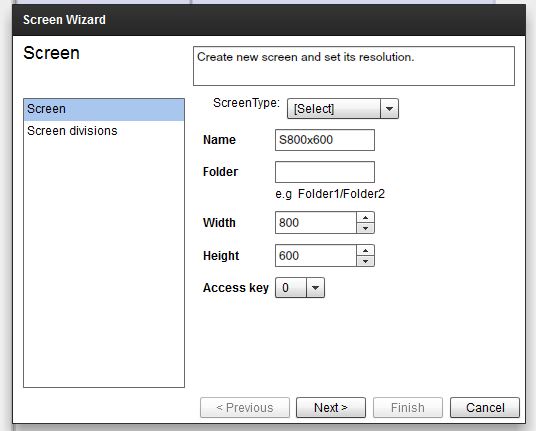The height and width of the screenshot is (431, 536).
Task: Click the description text box
Action: click(x=354, y=66)
